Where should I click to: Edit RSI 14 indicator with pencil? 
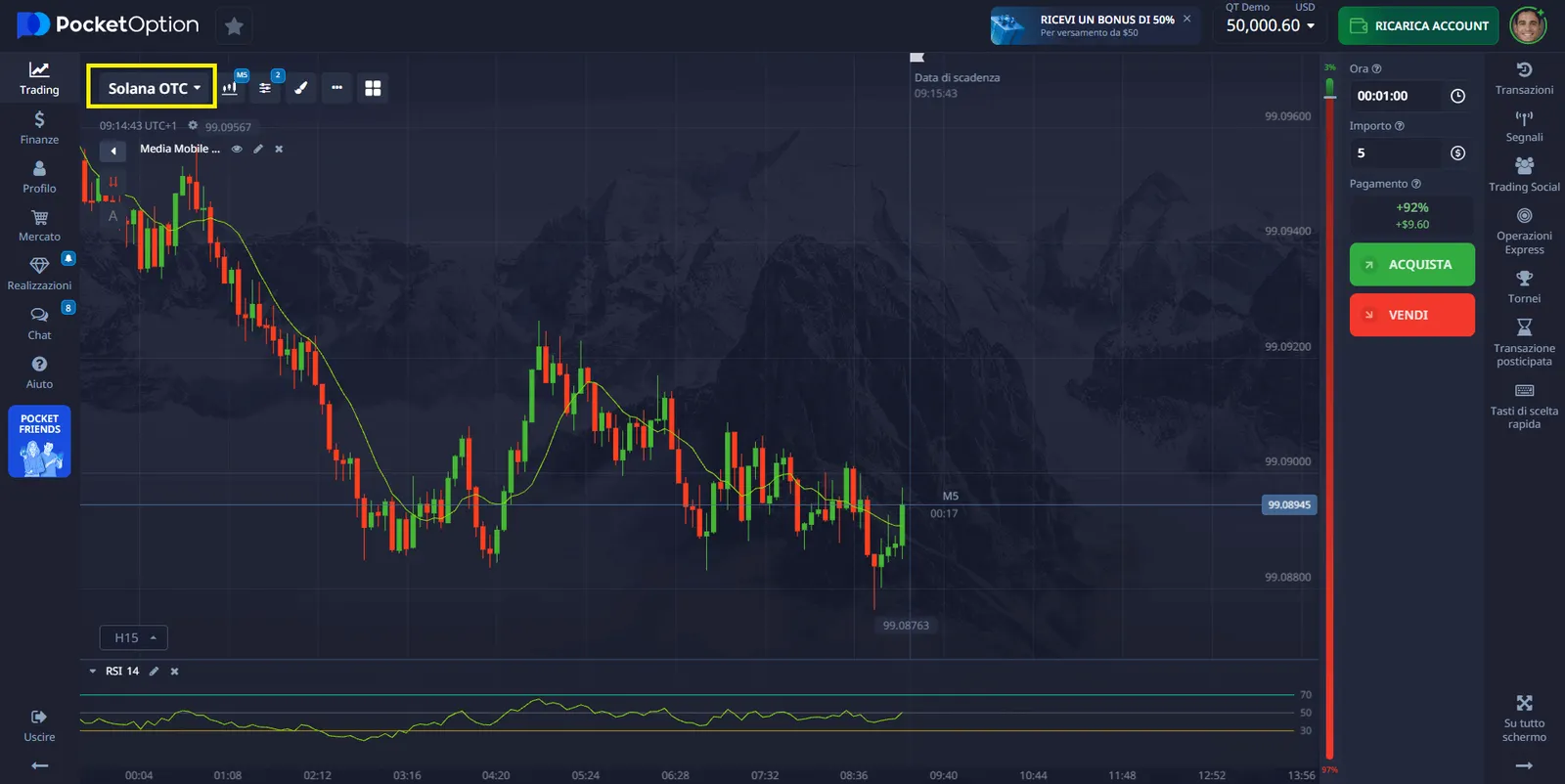pos(154,672)
